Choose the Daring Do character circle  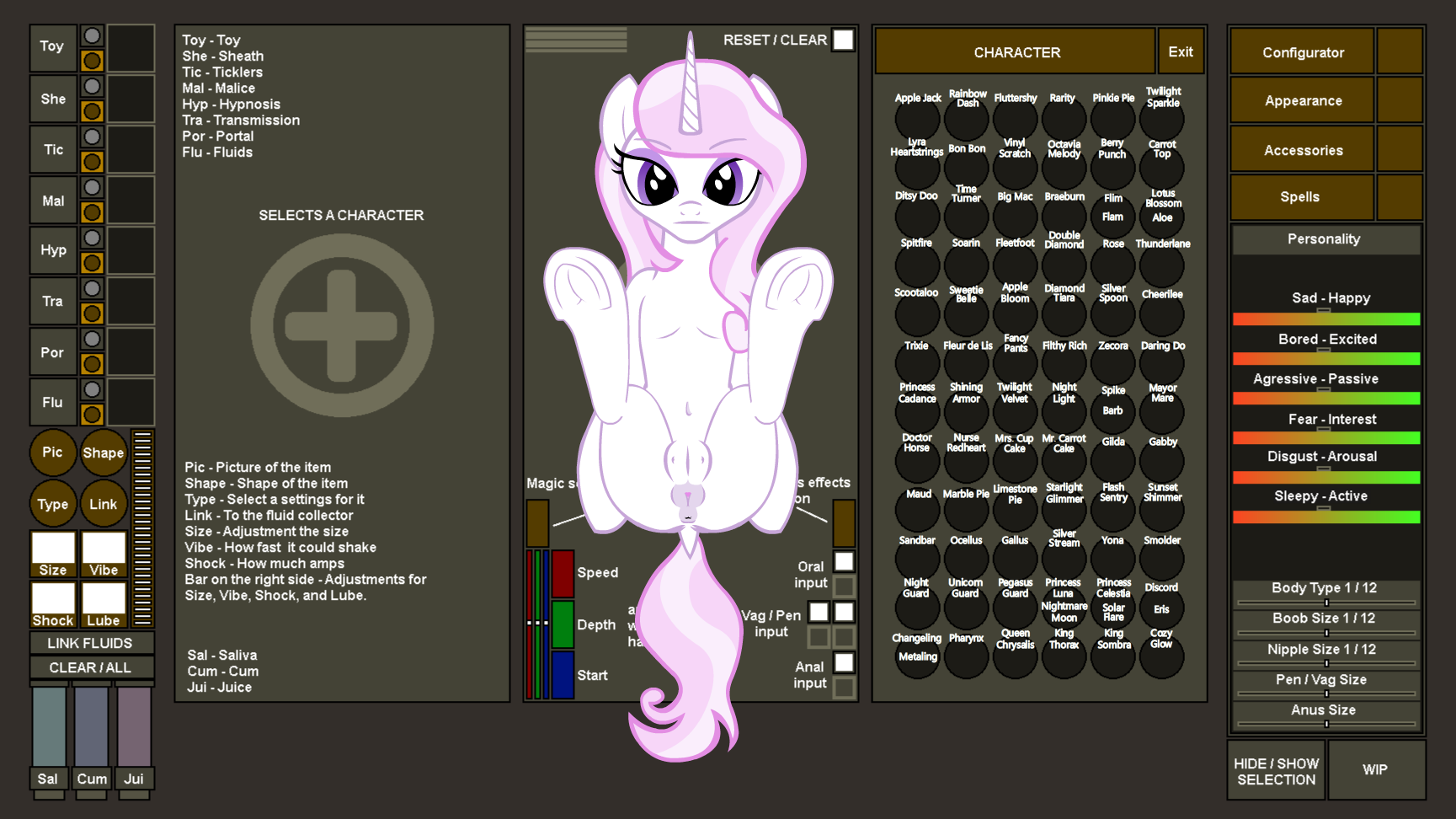pyautogui.click(x=1162, y=364)
